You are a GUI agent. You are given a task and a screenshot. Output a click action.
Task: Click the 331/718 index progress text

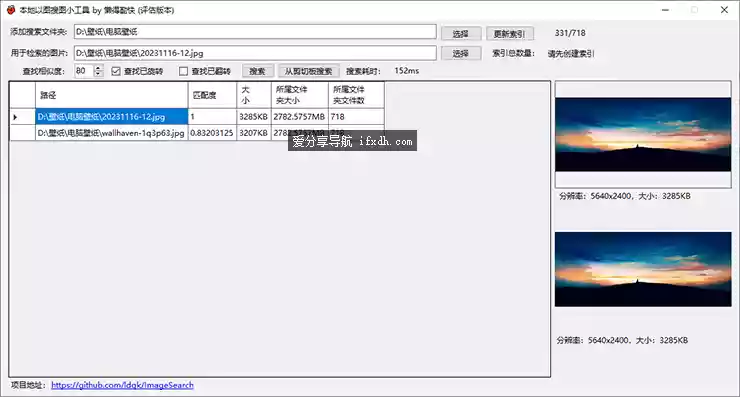point(570,33)
